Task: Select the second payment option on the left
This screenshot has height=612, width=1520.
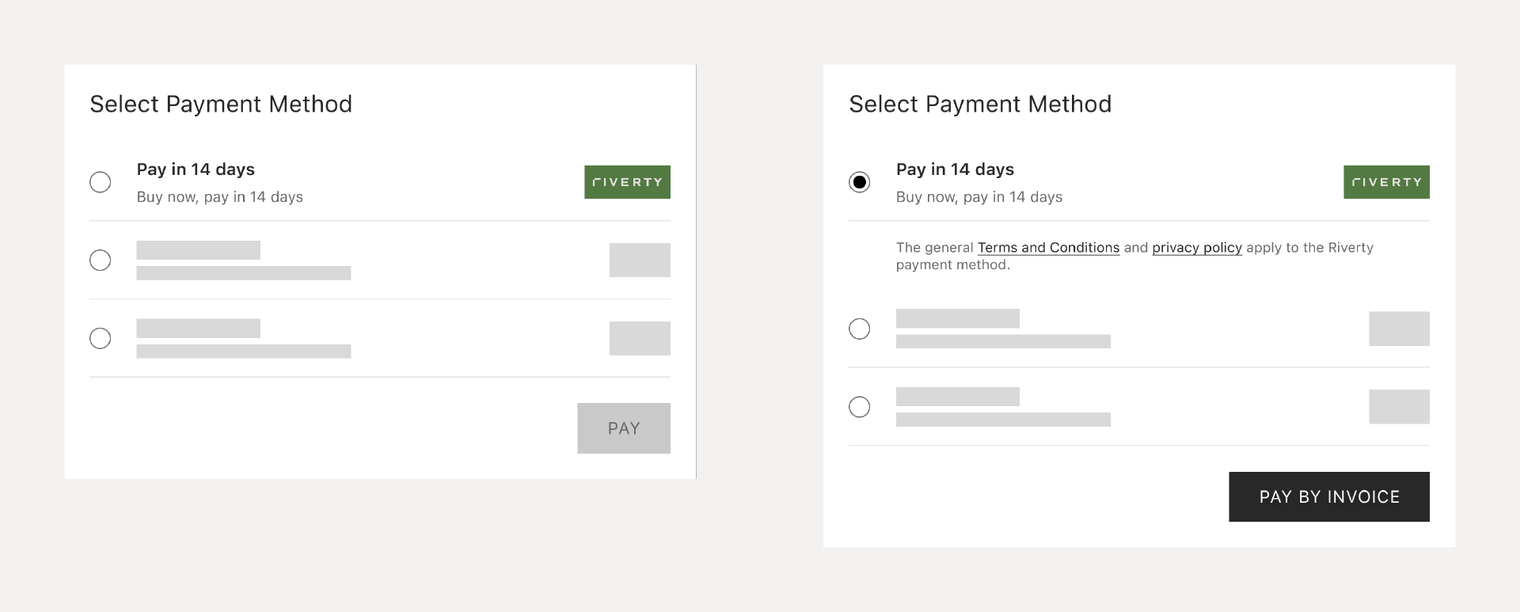Action: [100, 260]
